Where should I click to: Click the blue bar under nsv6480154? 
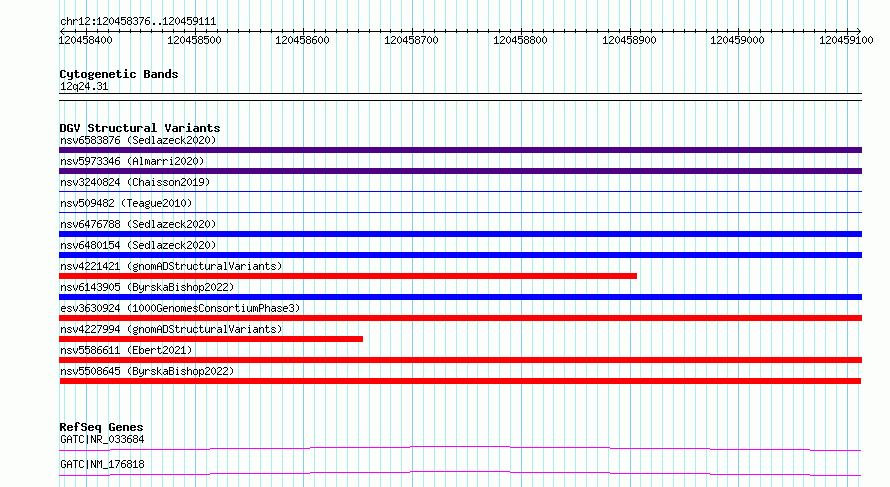(460, 255)
